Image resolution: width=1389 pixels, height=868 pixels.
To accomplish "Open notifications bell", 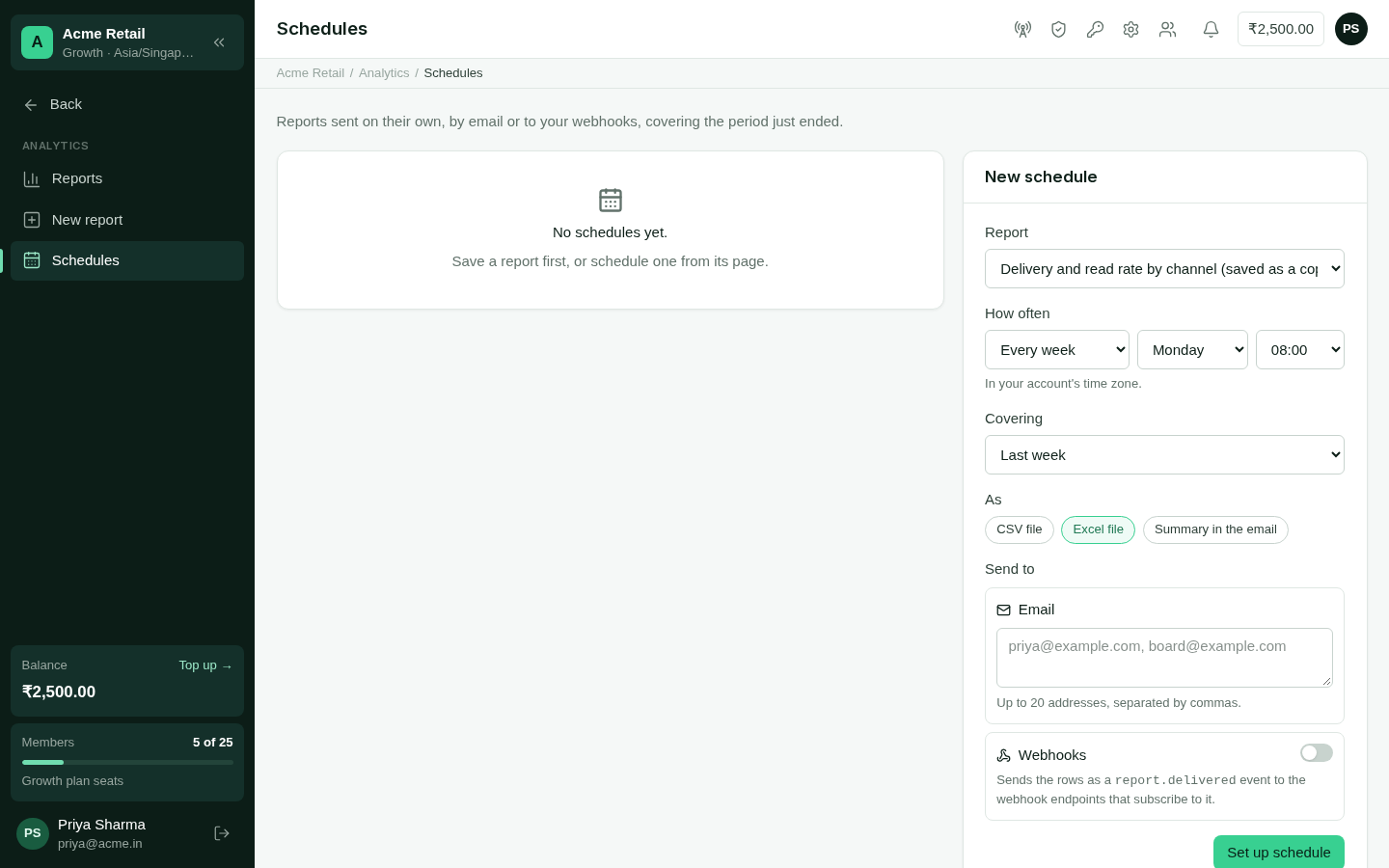I will click(1211, 29).
